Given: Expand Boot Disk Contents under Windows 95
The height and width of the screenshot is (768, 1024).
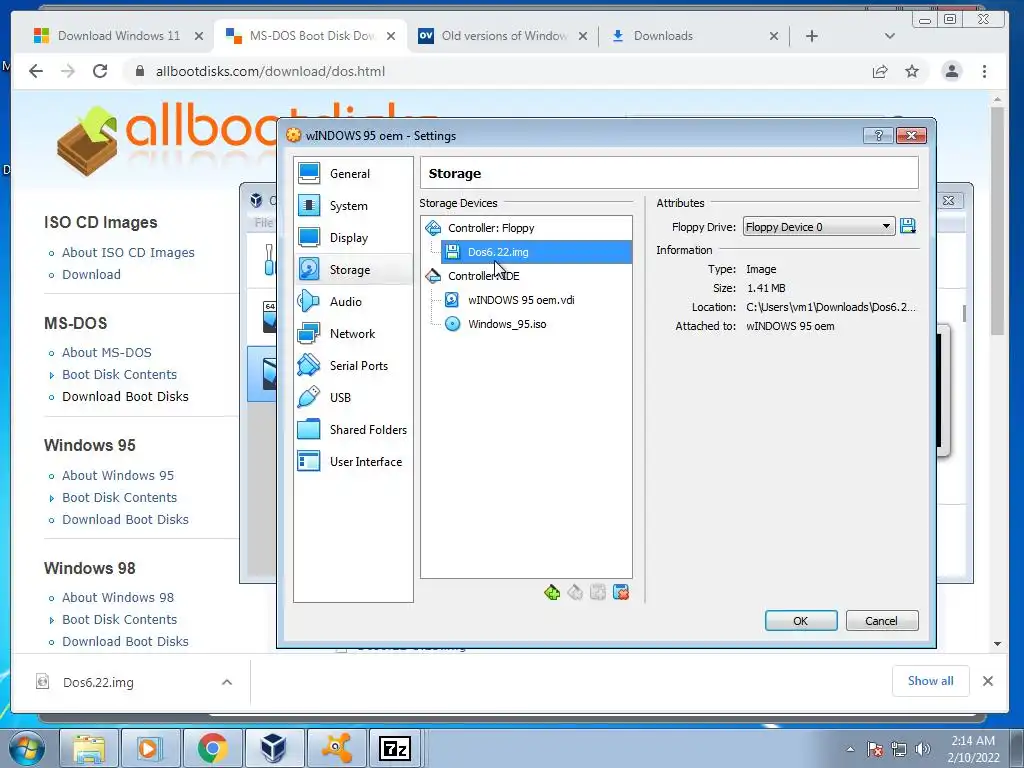Looking at the screenshot, I should click(x=120, y=498).
